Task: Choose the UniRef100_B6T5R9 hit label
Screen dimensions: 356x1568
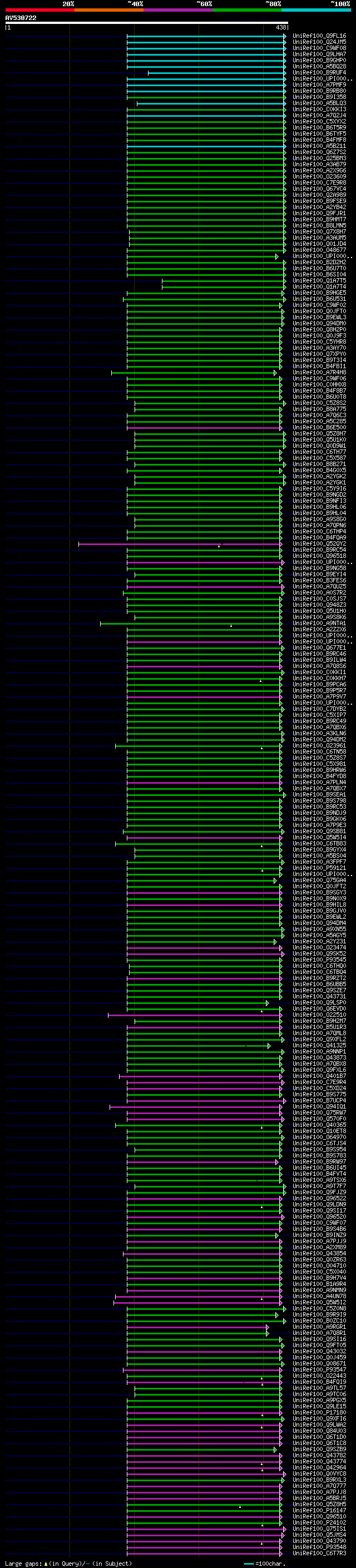Action: [x=319, y=127]
